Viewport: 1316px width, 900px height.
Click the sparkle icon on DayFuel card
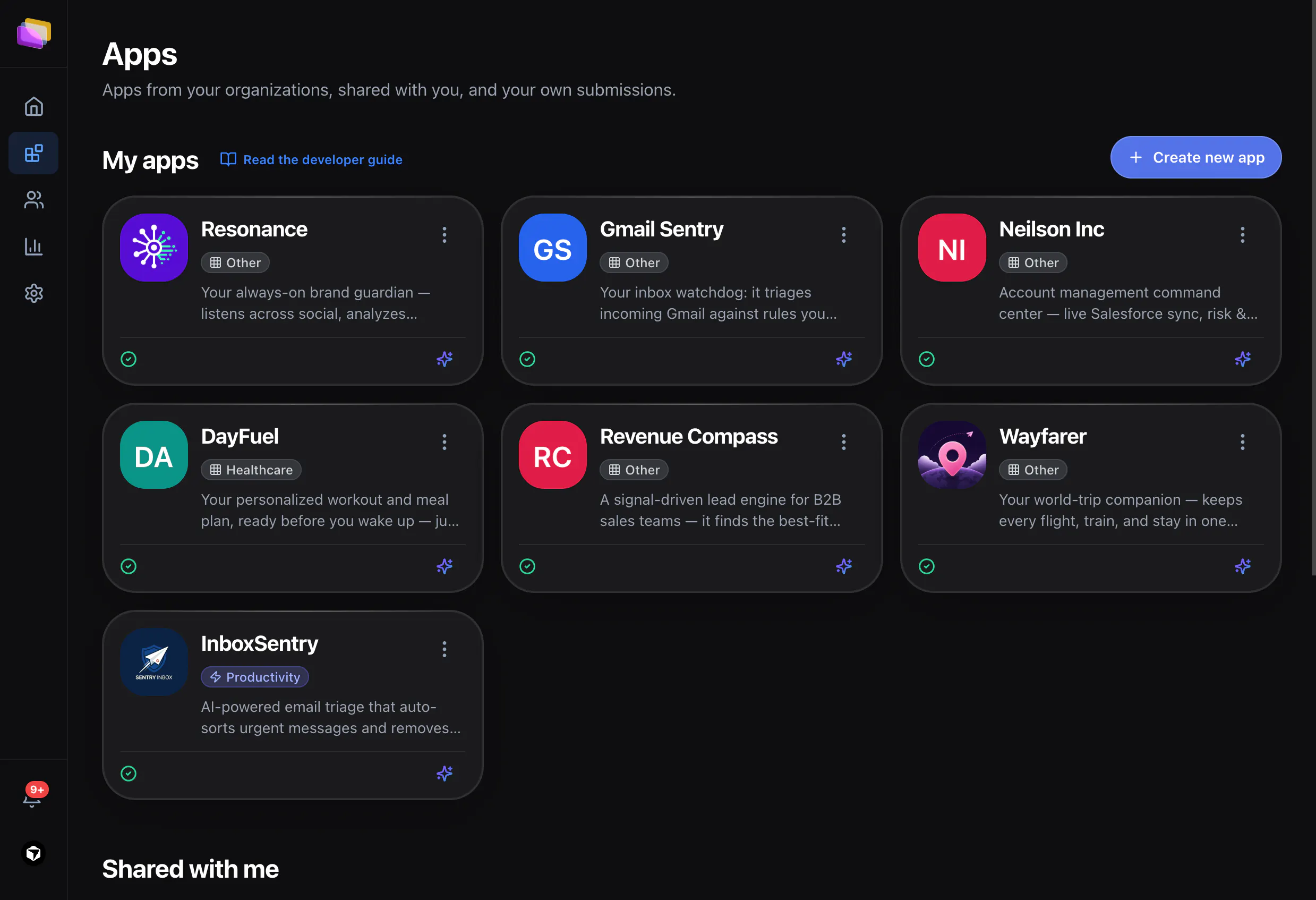point(445,566)
